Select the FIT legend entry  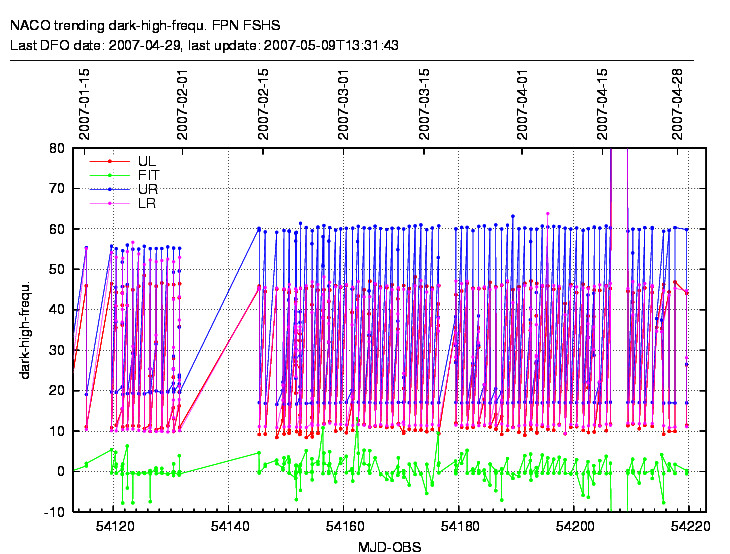click(147, 174)
